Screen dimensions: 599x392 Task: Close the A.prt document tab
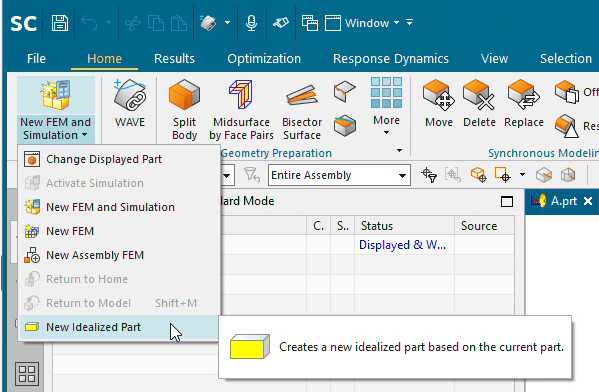pyautogui.click(x=588, y=201)
